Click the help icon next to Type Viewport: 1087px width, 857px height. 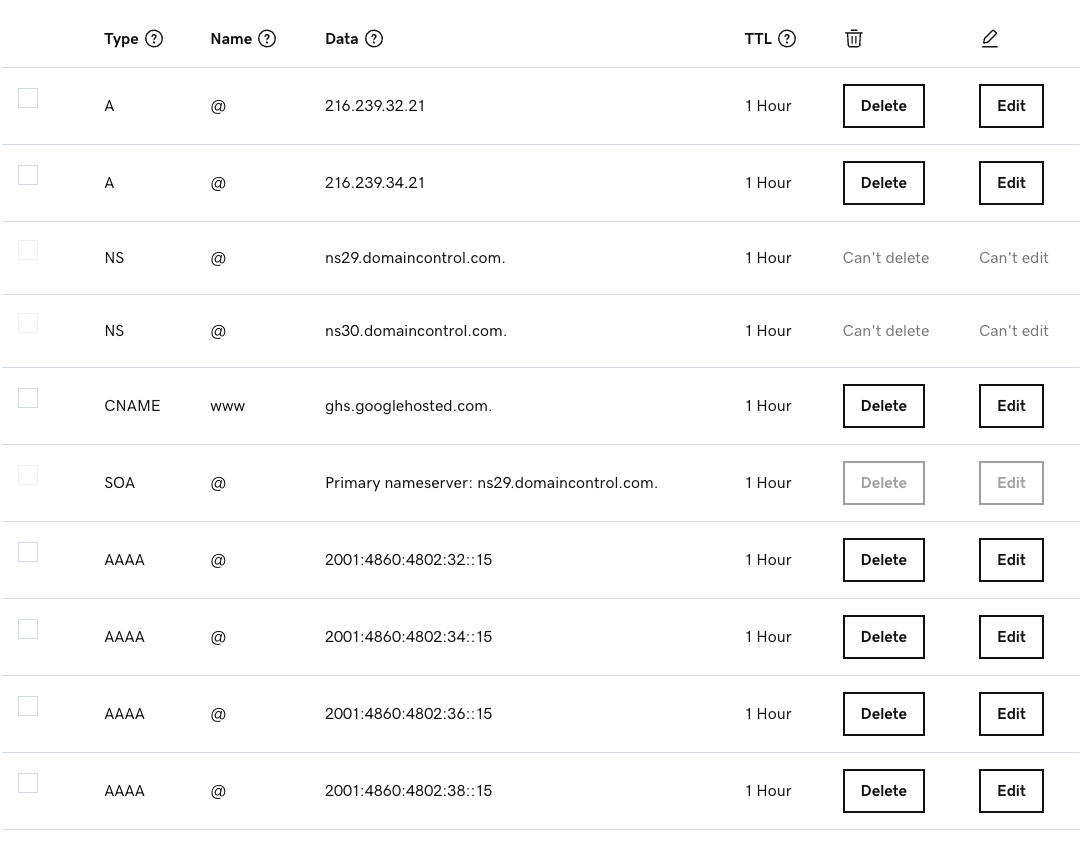point(154,39)
